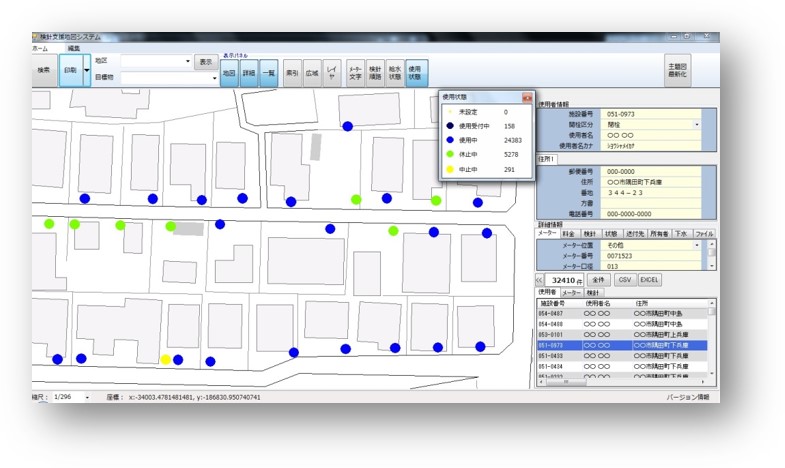The width and height of the screenshot is (785, 468).
Task: Export the list with the CSV button
Action: point(625,280)
